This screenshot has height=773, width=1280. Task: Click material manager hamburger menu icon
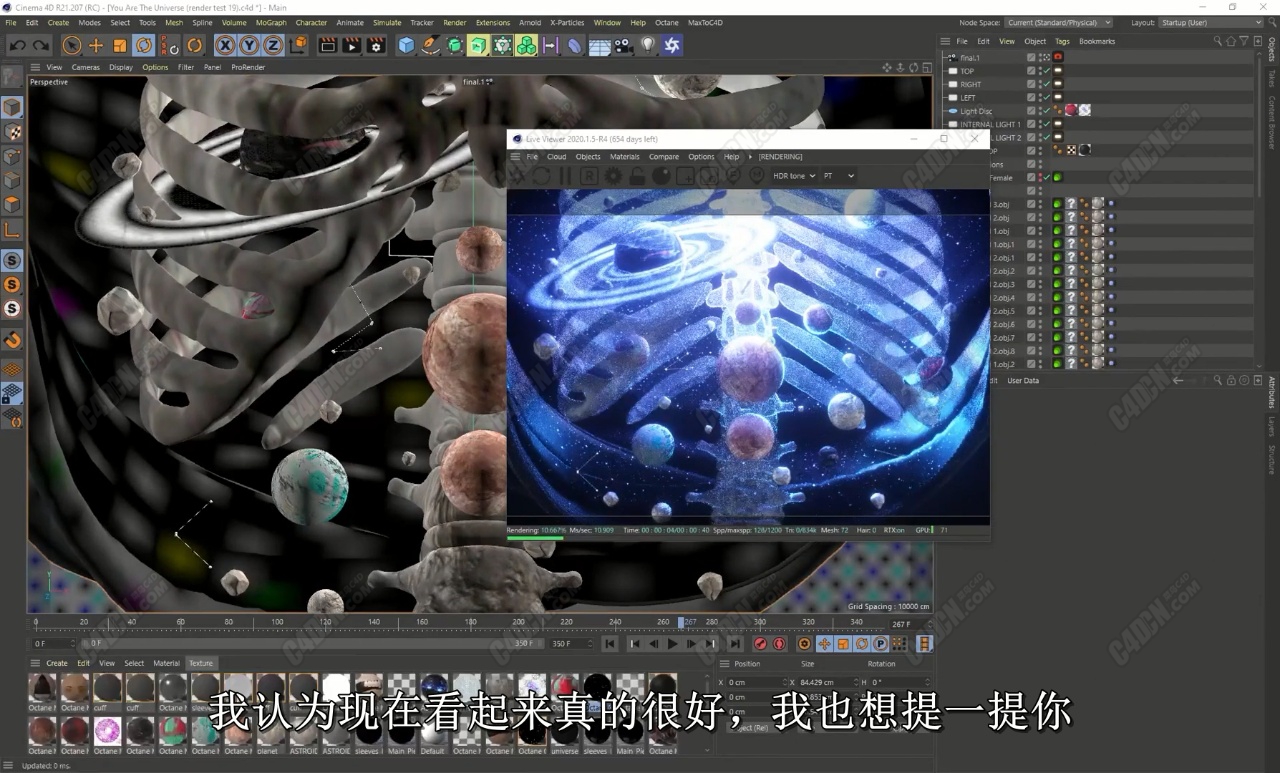35,663
